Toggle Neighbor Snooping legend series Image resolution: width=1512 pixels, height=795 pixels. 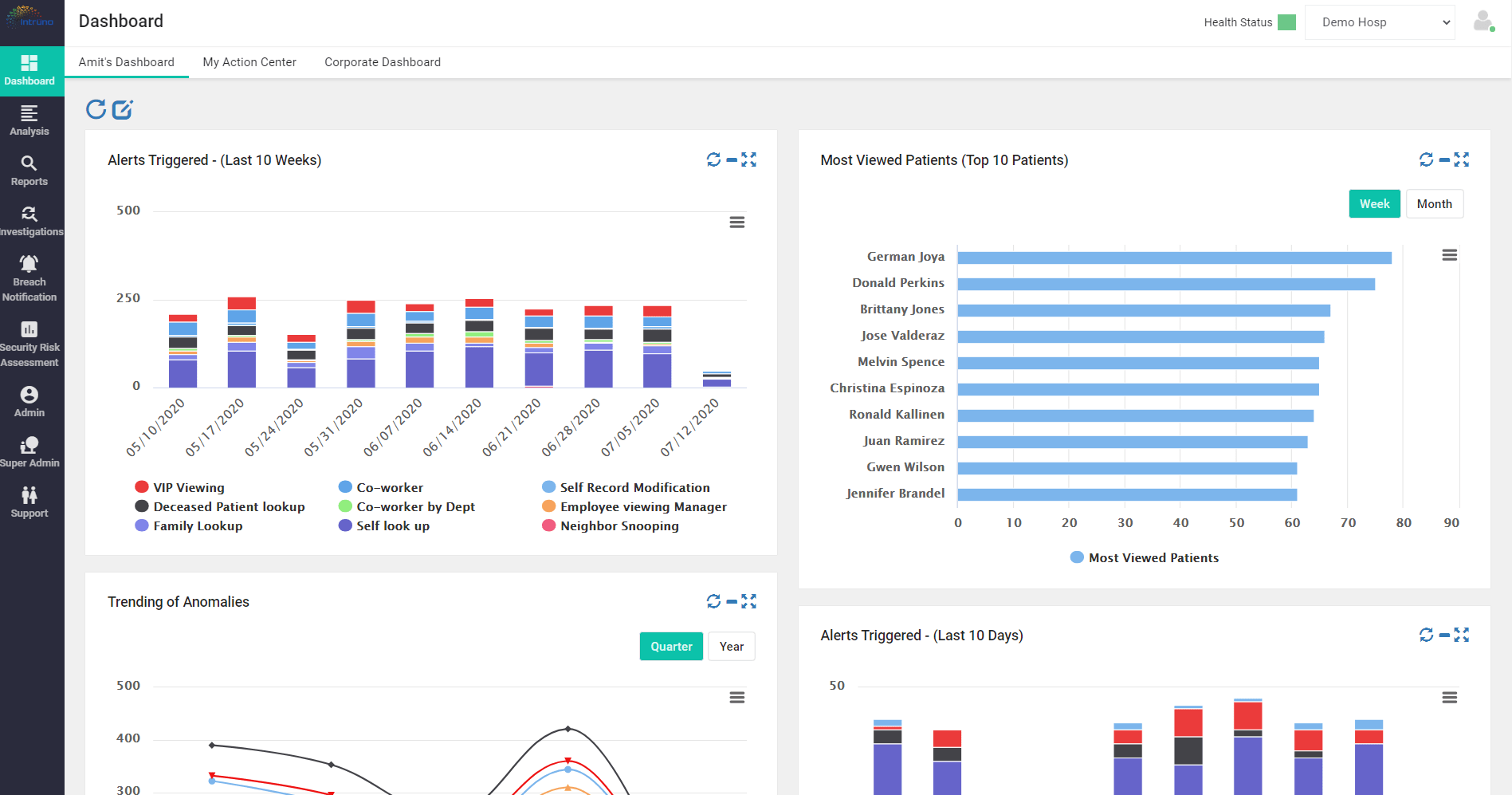click(x=611, y=525)
